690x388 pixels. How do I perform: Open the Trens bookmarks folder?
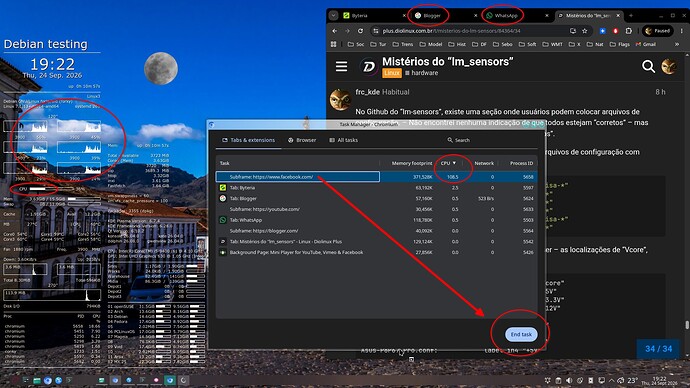click(x=402, y=44)
